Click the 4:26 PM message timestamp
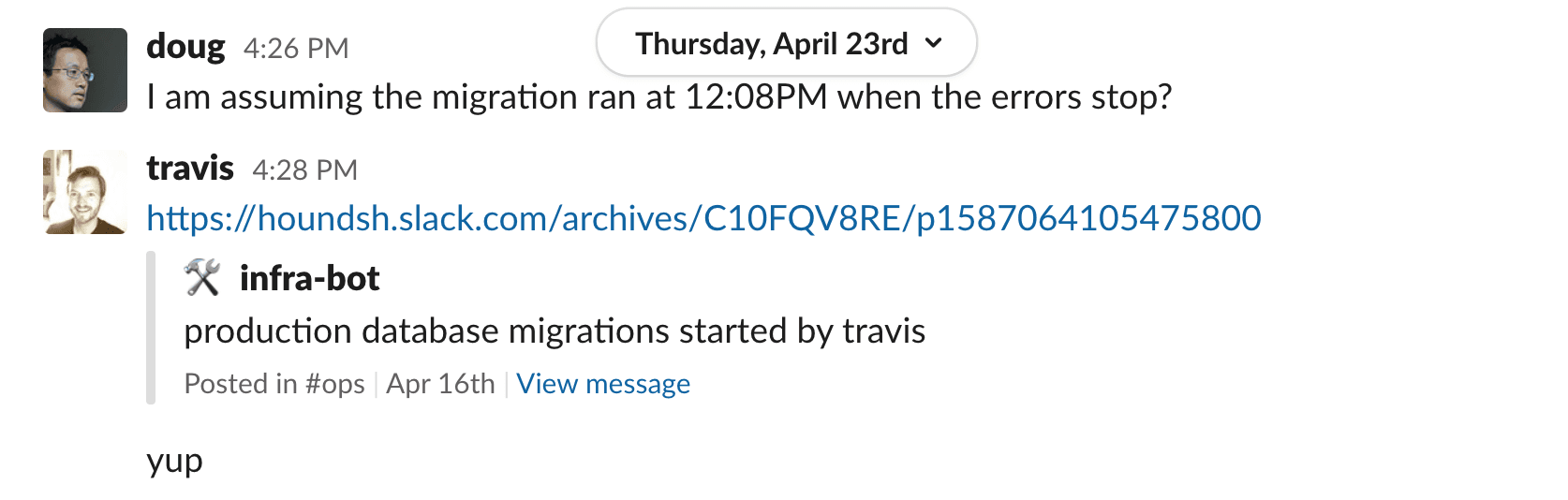1568x500 pixels. click(x=296, y=49)
